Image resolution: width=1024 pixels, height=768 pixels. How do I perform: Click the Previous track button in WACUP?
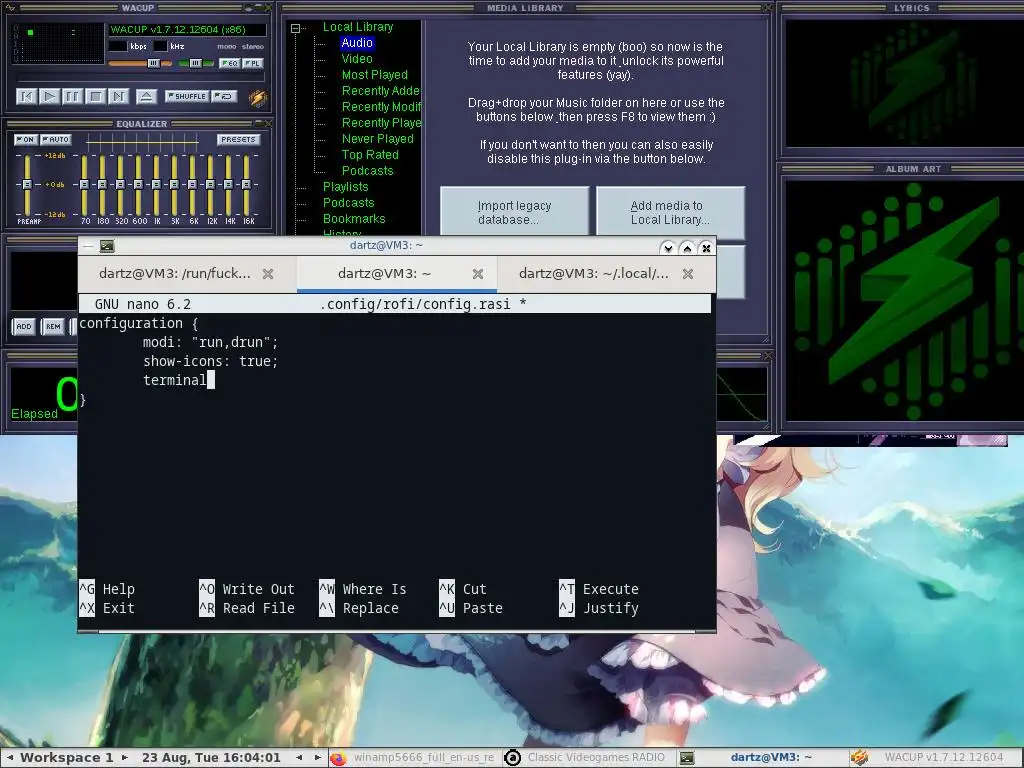[26, 97]
